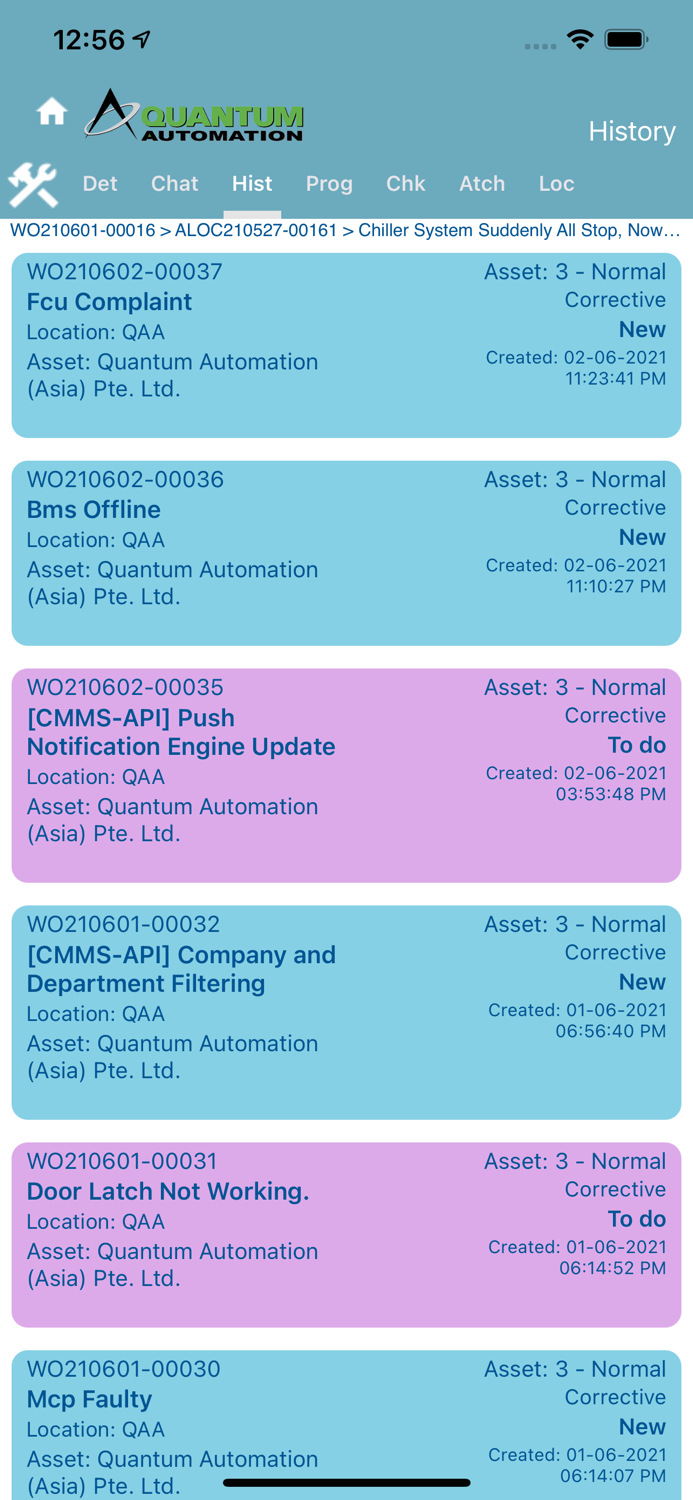Click the crossed tools maintenance icon
Viewport: 693px width, 1500px height.
[x=33, y=184]
